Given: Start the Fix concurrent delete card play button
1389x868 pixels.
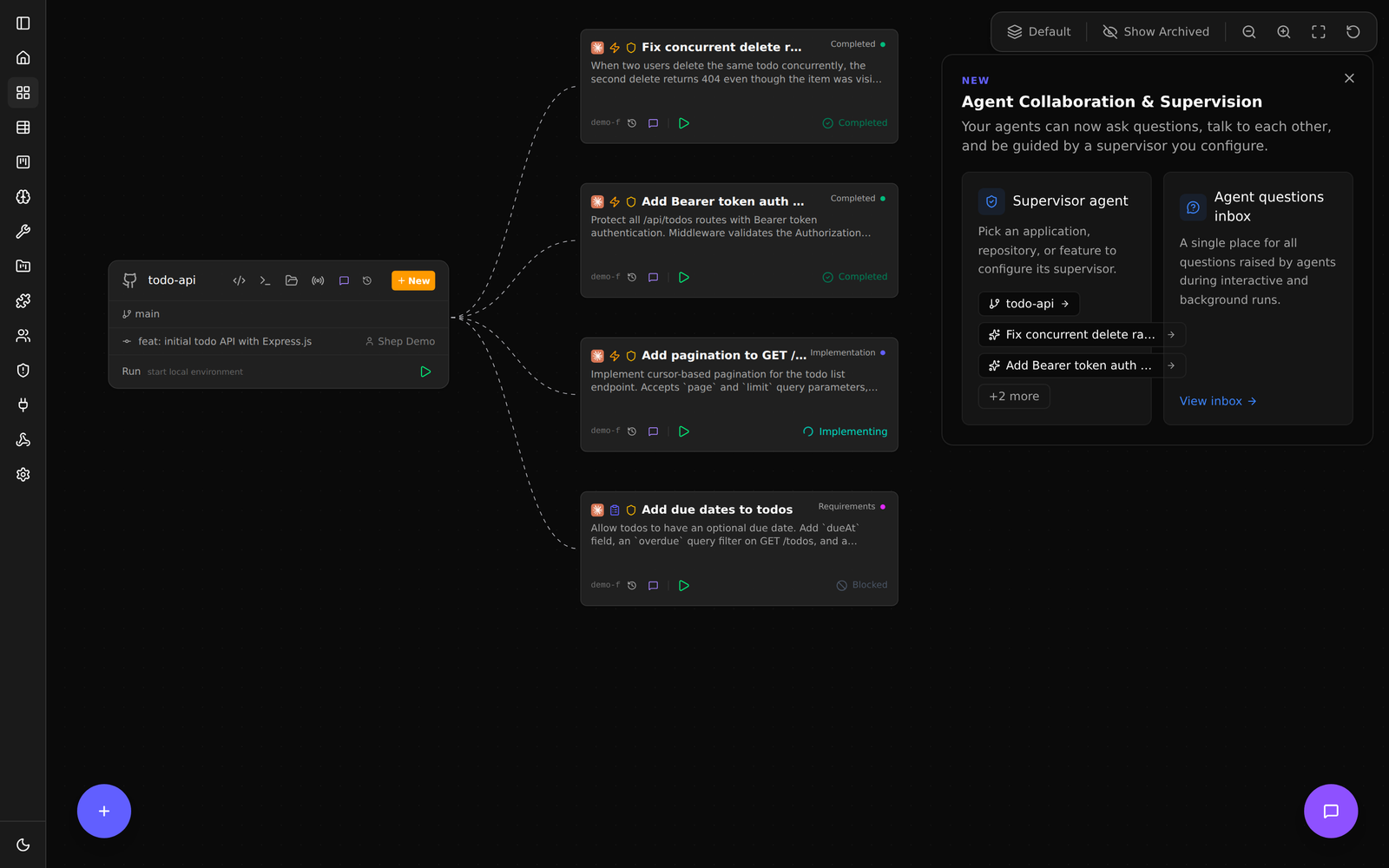Looking at the screenshot, I should 684,123.
